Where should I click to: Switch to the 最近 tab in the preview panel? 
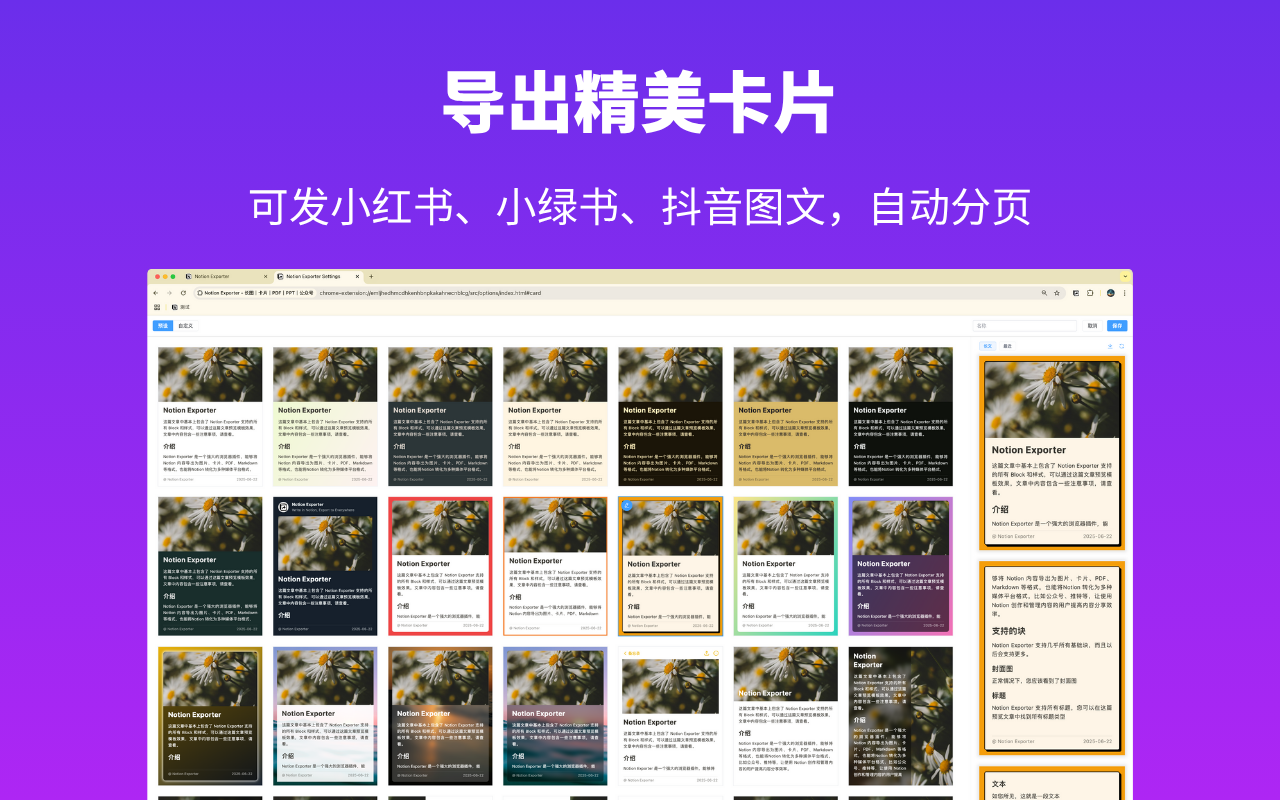pyautogui.click(x=1008, y=345)
